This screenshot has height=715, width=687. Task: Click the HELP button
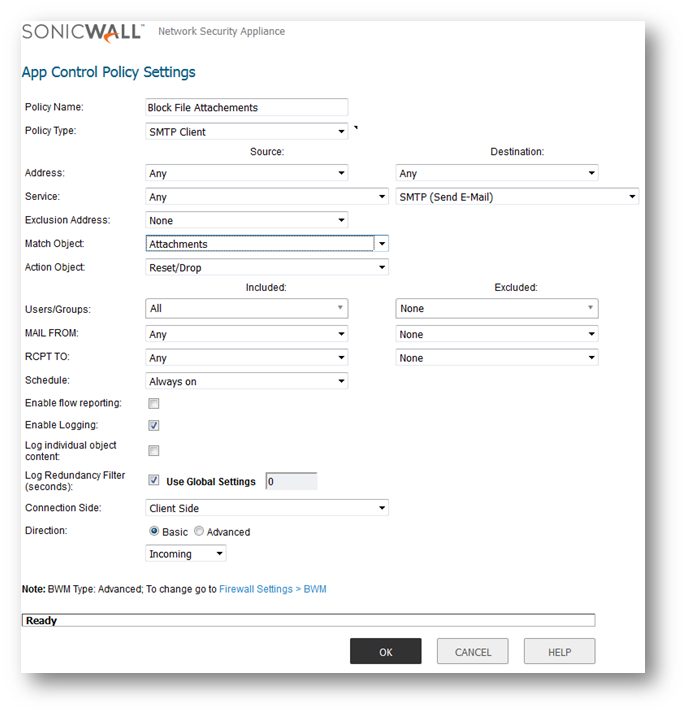(x=559, y=651)
